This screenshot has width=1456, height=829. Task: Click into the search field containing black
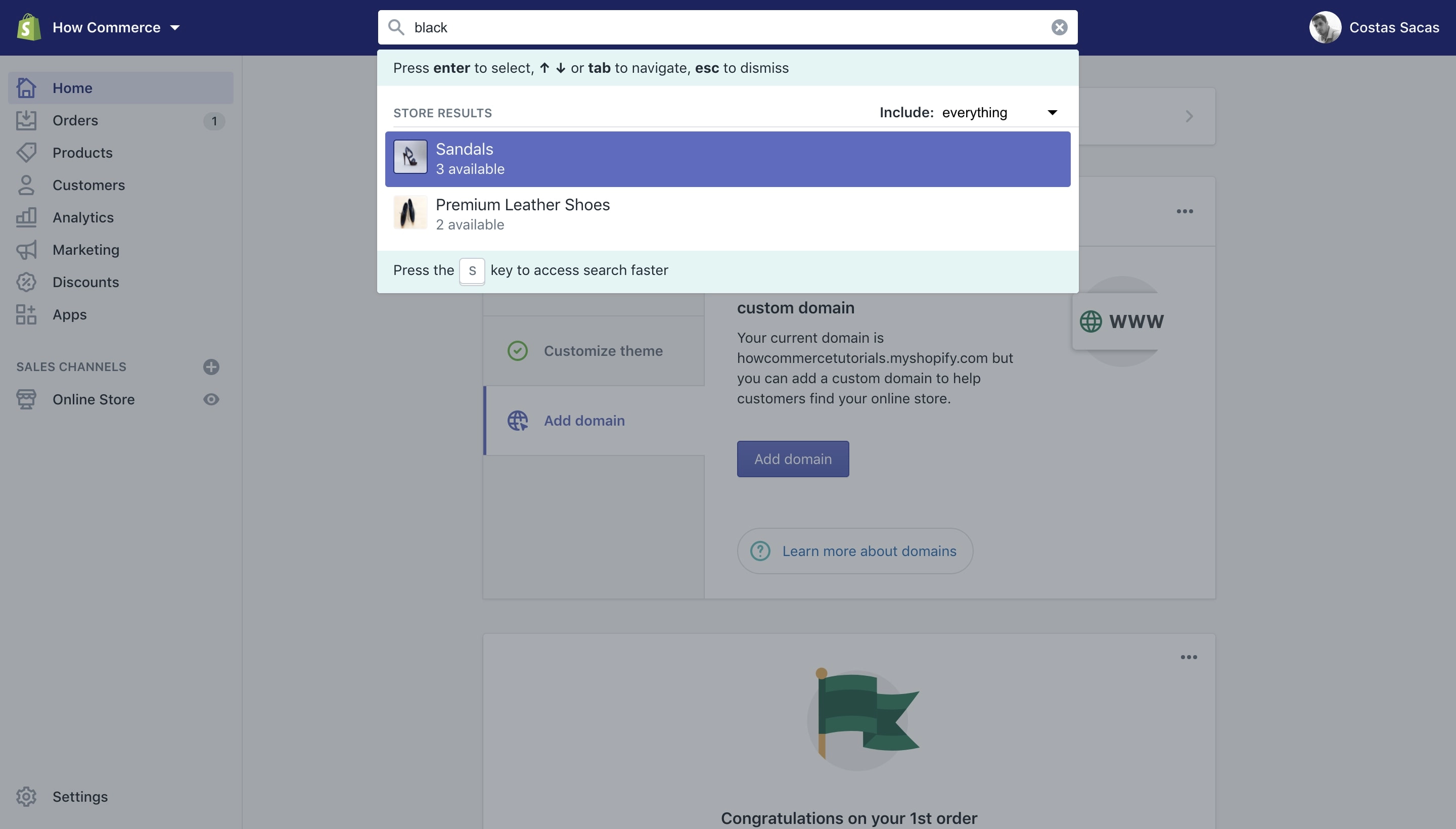coord(727,27)
